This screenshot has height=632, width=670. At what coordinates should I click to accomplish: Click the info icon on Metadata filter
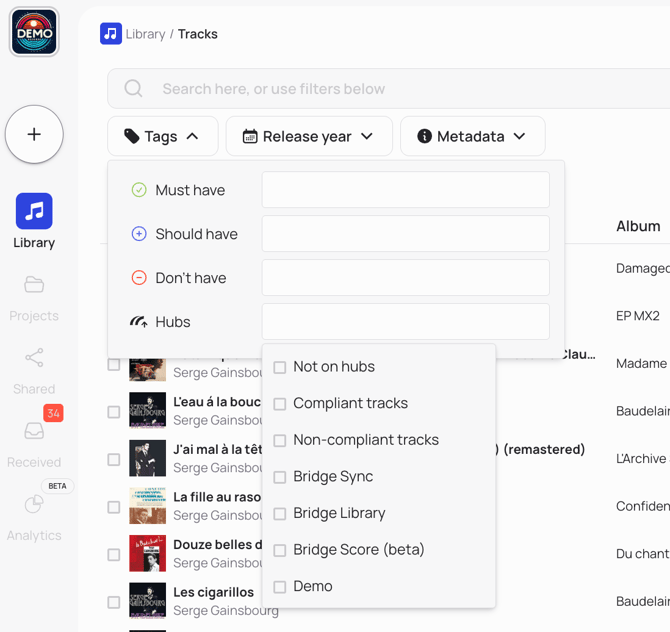coord(424,136)
